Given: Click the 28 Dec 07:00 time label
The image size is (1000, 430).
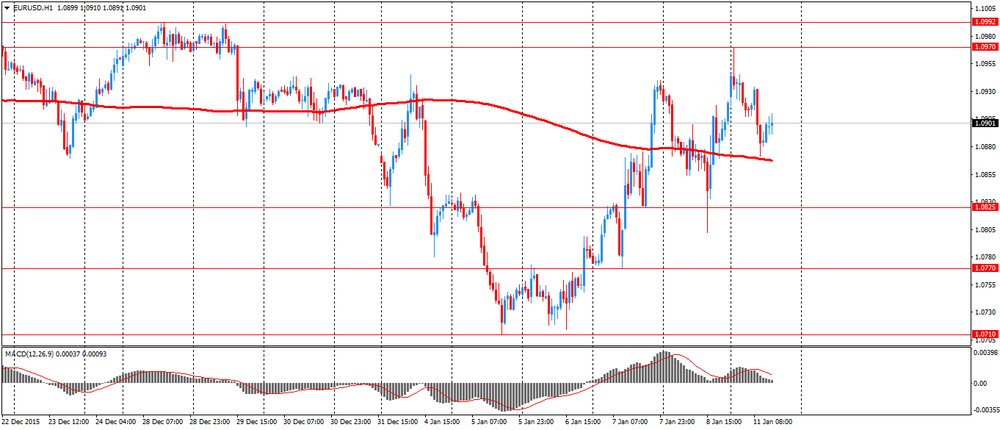Looking at the screenshot, I should (164, 422).
